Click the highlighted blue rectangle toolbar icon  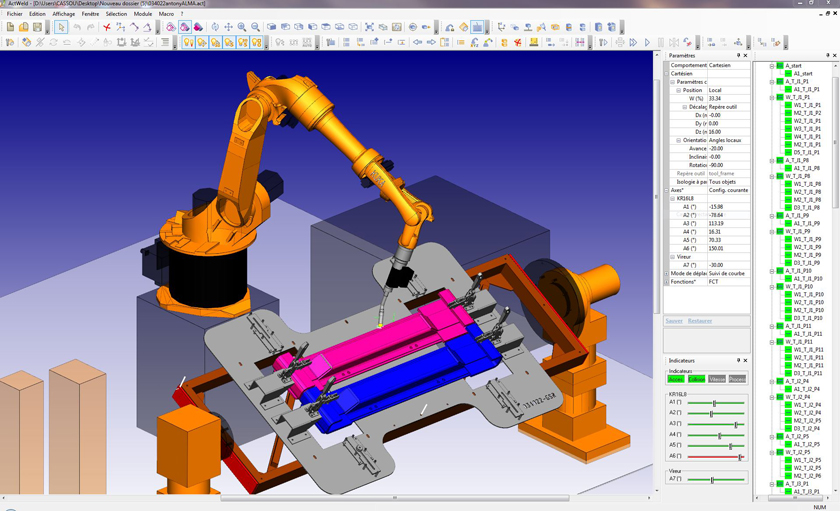click(477, 27)
